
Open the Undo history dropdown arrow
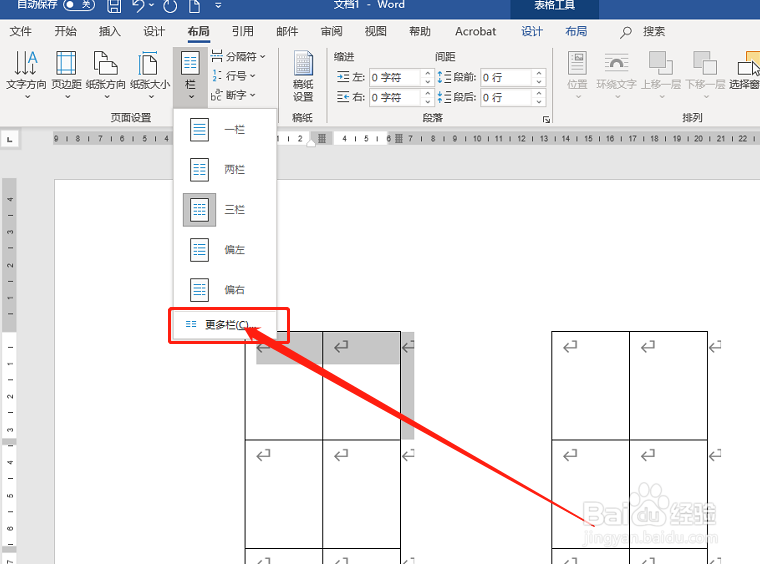pos(152,5)
